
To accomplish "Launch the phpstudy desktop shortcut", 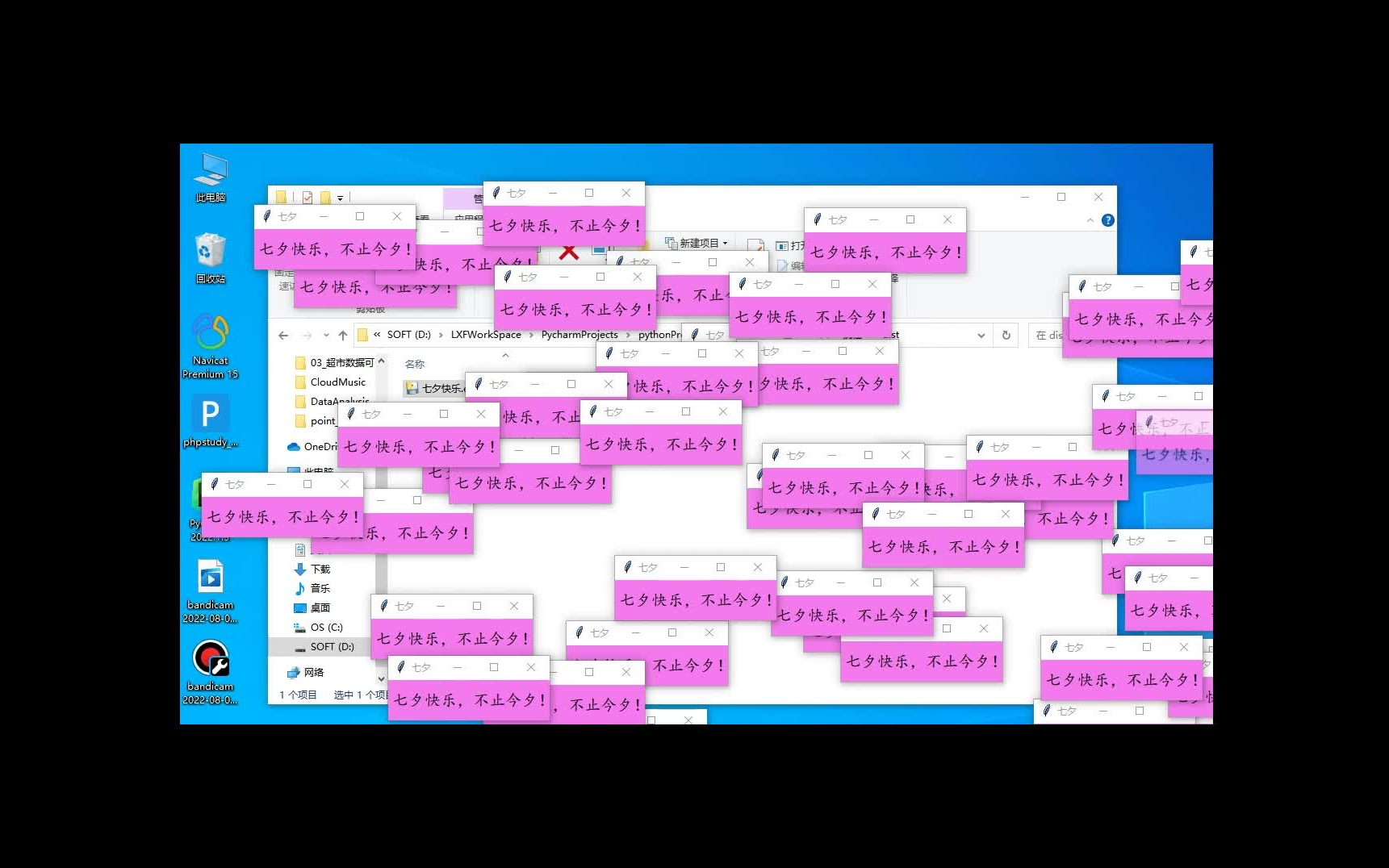I will click(x=211, y=421).
